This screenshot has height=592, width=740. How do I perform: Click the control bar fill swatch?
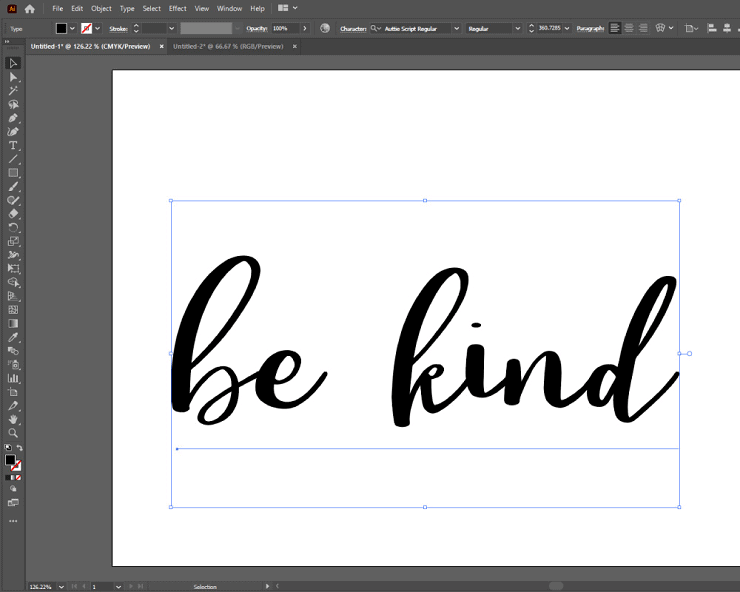pos(61,28)
